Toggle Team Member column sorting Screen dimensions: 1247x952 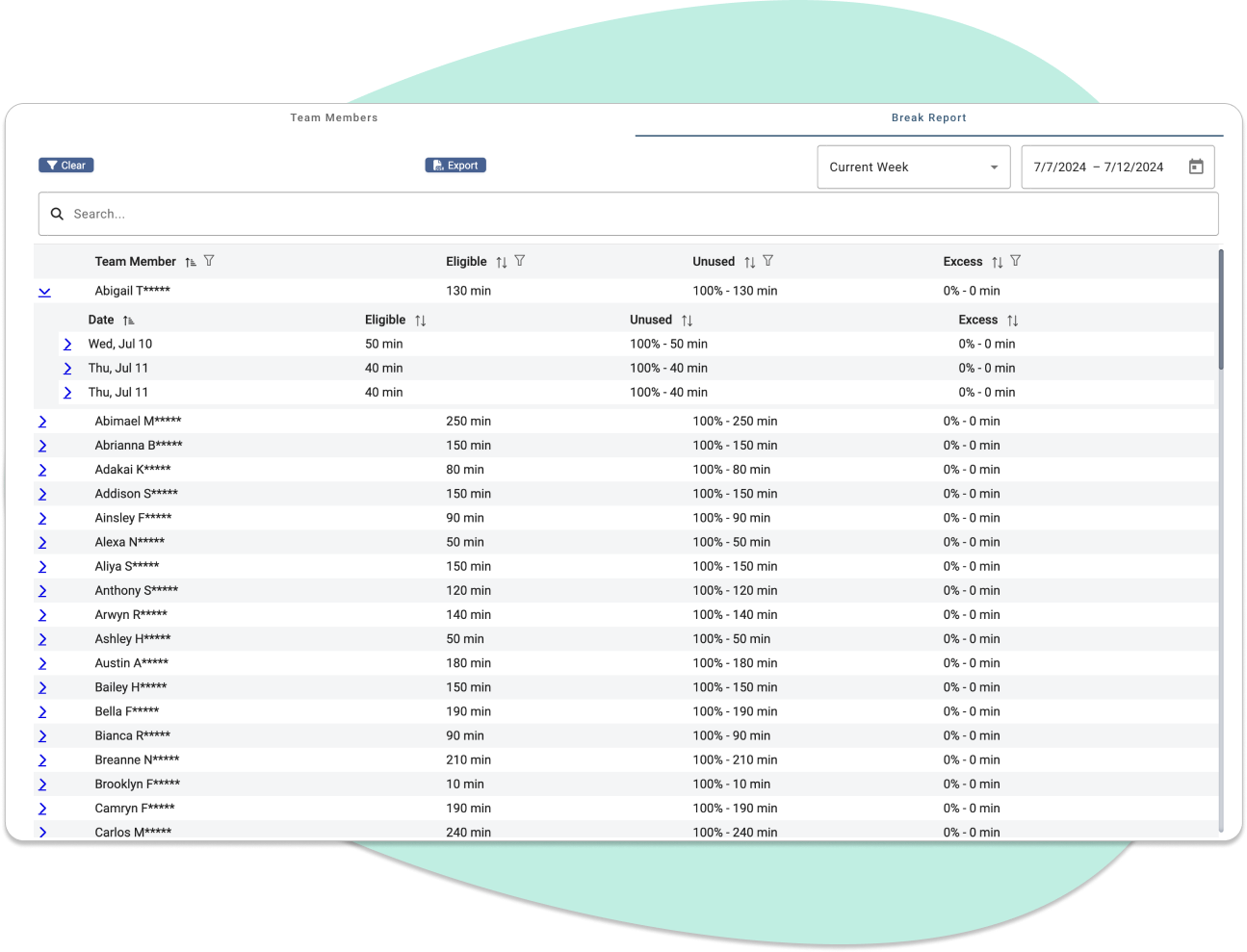point(190,261)
